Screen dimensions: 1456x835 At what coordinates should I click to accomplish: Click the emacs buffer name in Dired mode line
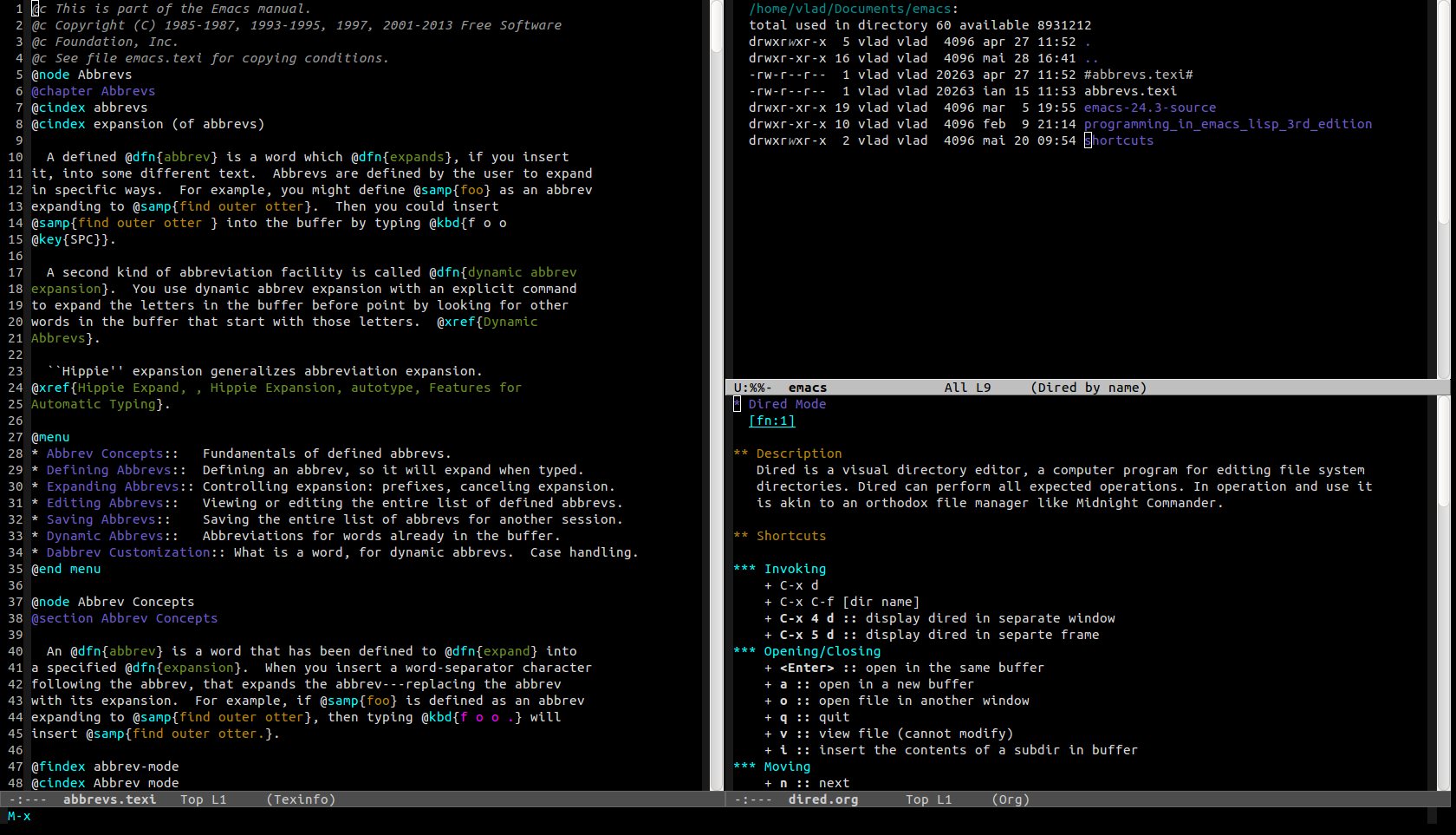coord(808,388)
